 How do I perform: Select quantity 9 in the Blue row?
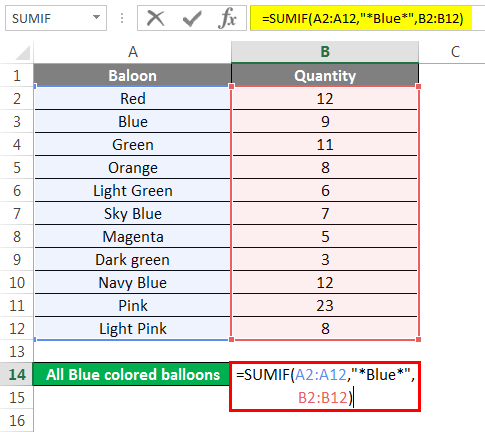pyautogui.click(x=325, y=122)
